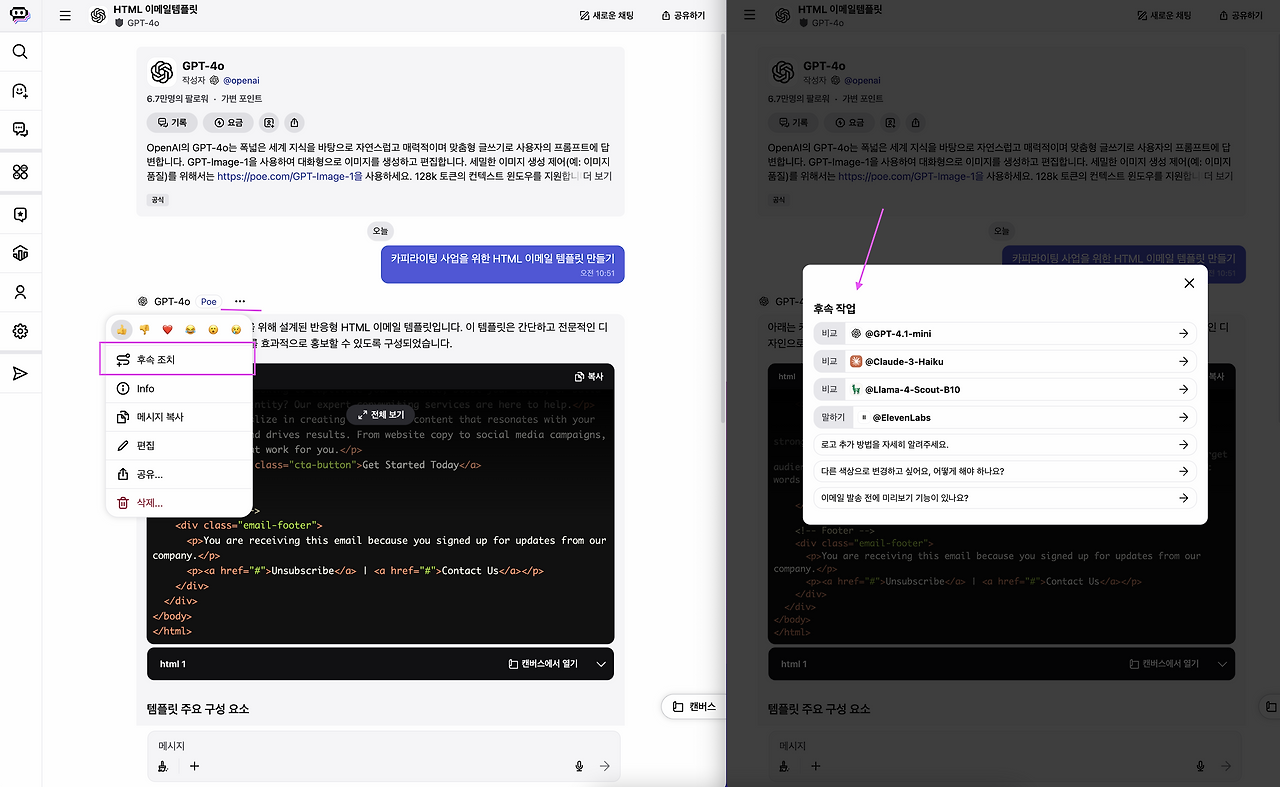Close the 후속 작업 dialog with X

pos(1189,283)
